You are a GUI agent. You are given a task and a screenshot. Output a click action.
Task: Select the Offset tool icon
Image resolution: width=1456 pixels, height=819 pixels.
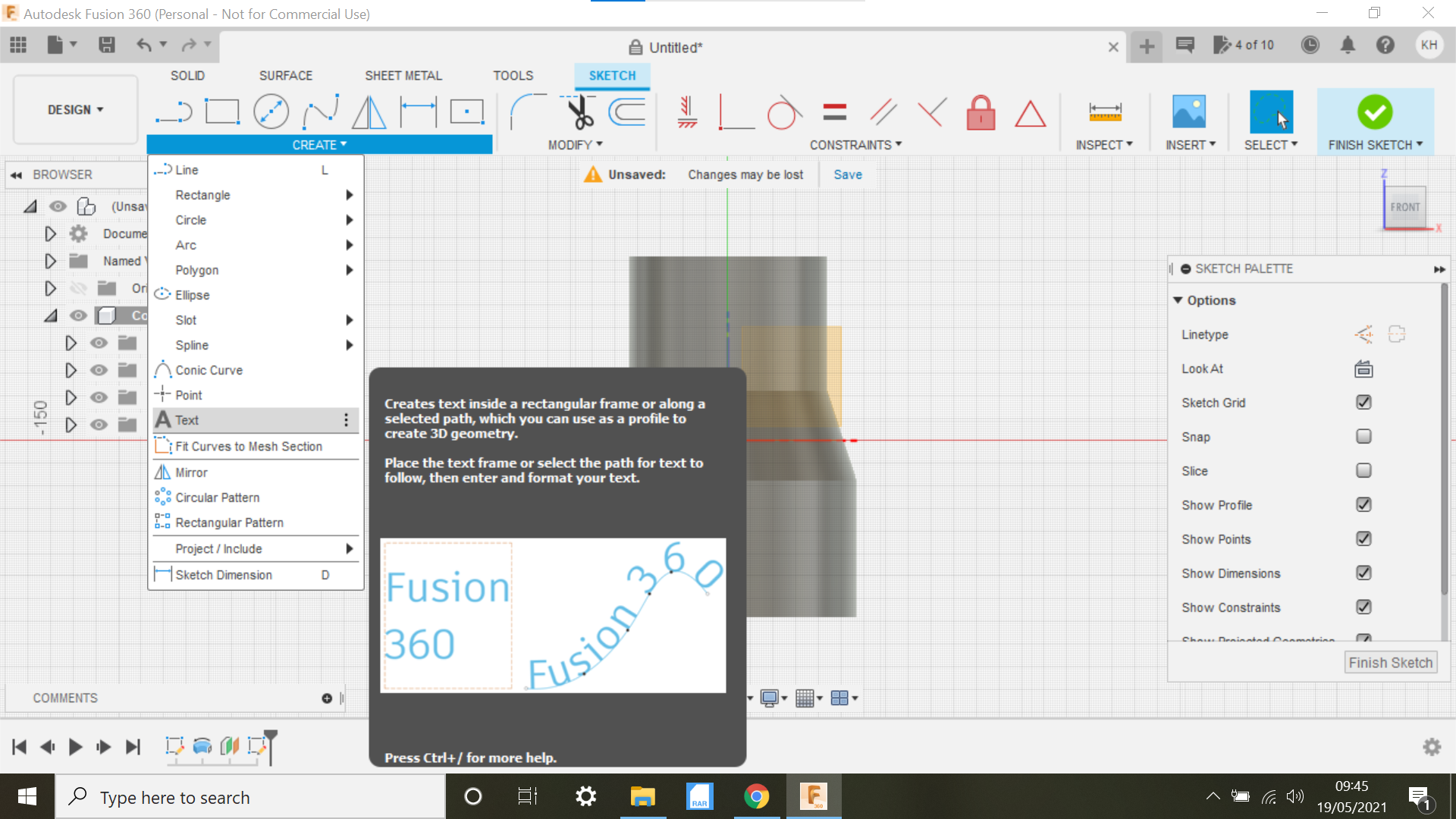pyautogui.click(x=627, y=112)
